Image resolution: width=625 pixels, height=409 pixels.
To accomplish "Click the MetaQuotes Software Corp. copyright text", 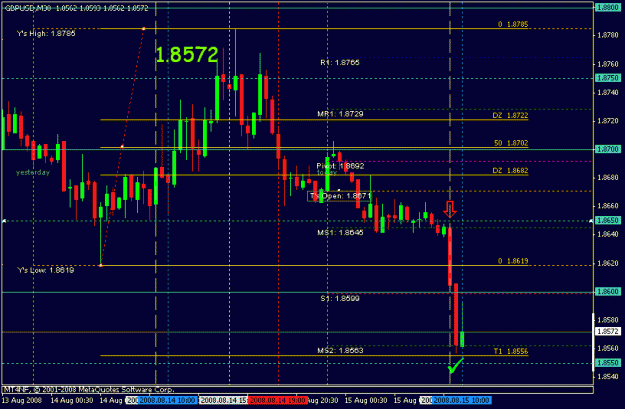I will pos(88,389).
